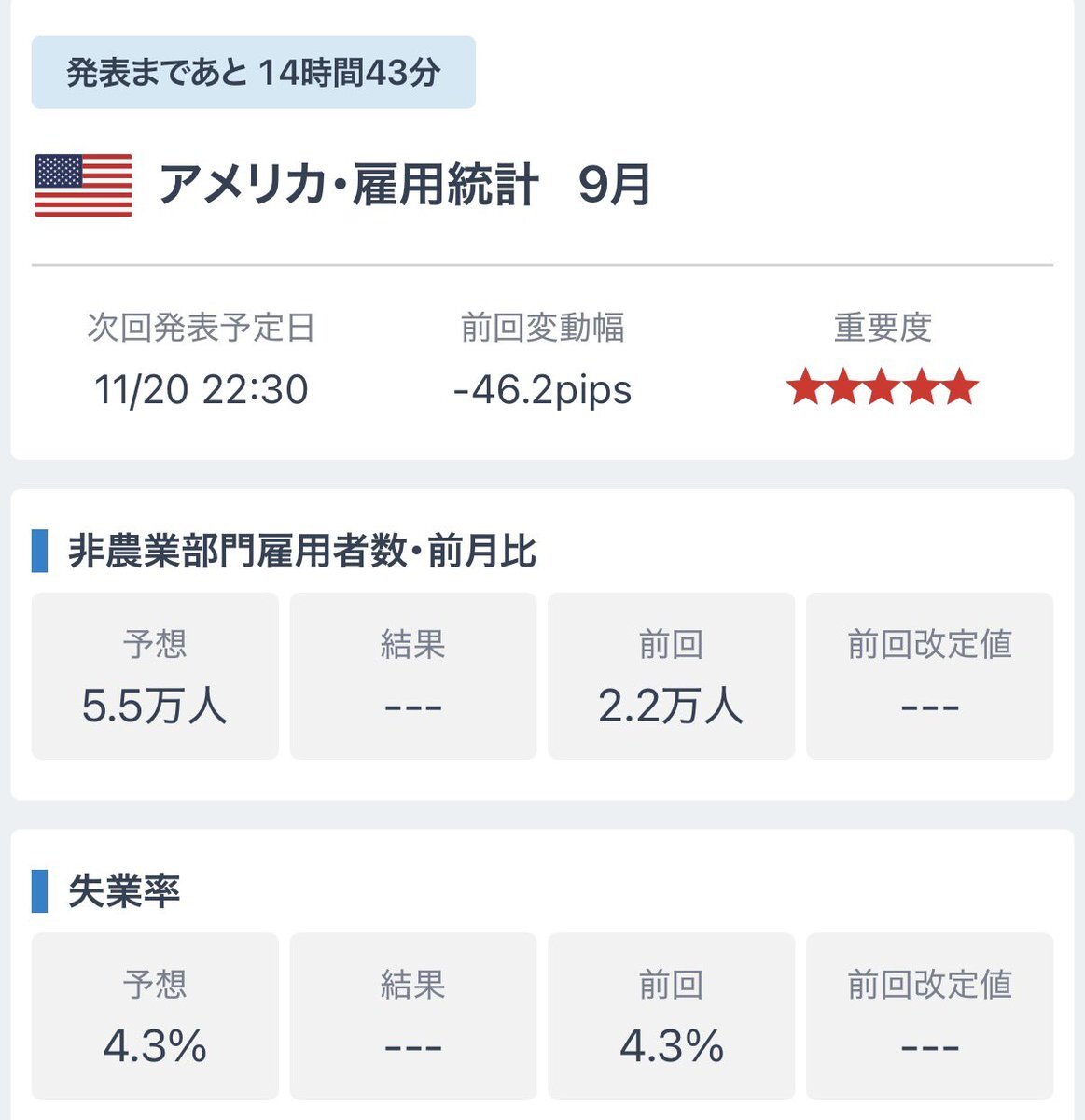Click the blue marker beside 失業率
1085x1120 pixels.
[39, 891]
